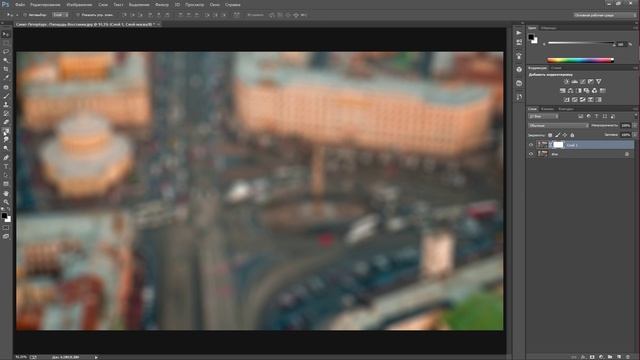Open the Actions panel play icon
640x360 pixels.
519,33
